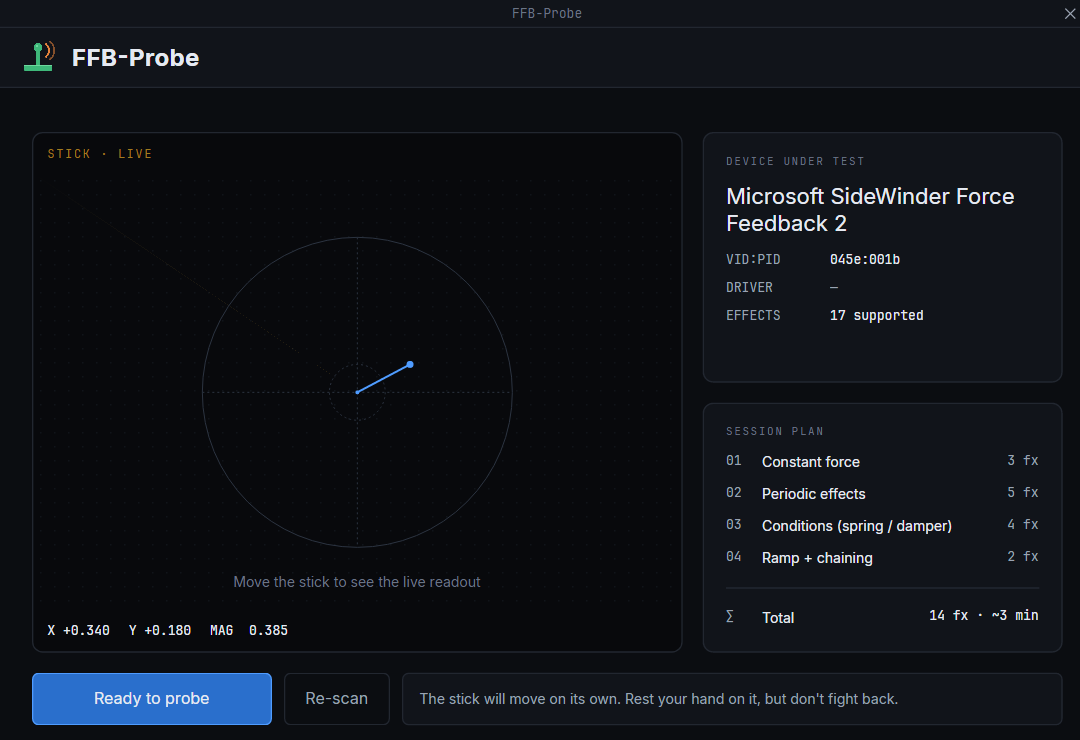Click the X +0.340 readout

(x=79, y=630)
